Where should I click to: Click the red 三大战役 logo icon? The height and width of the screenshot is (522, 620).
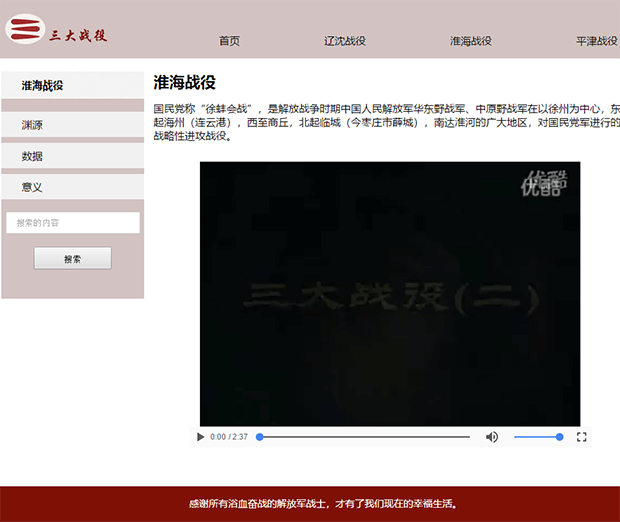pos(25,30)
